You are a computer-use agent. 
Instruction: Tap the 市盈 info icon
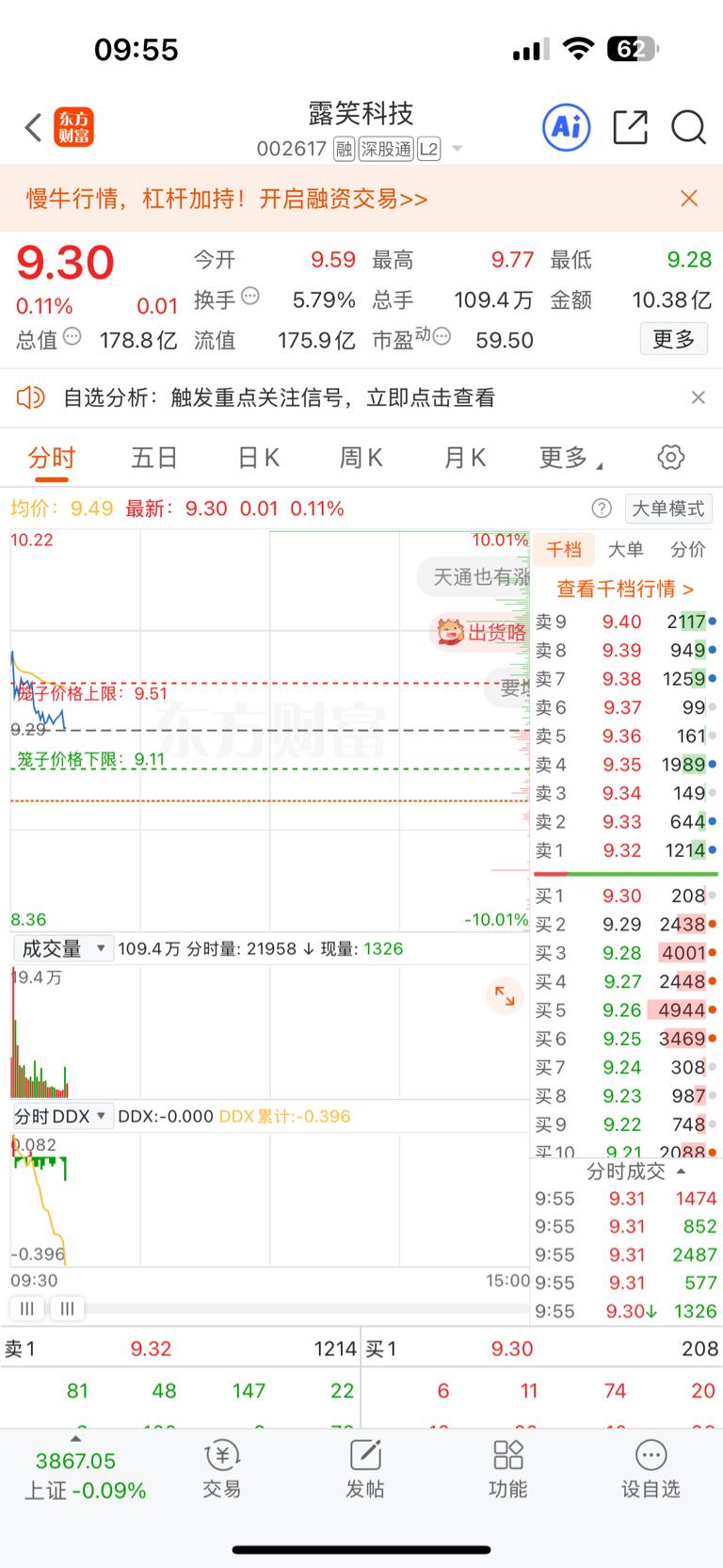tap(442, 336)
